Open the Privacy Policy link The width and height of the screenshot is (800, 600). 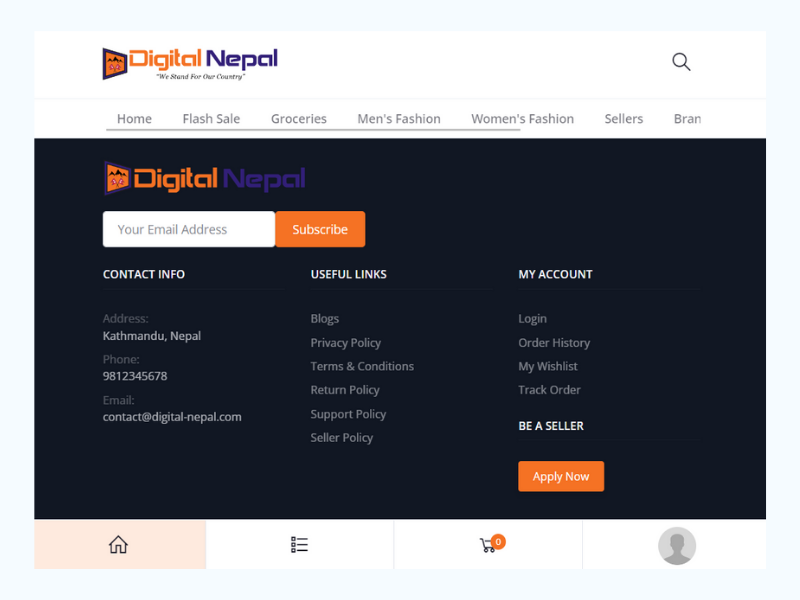[x=345, y=343]
